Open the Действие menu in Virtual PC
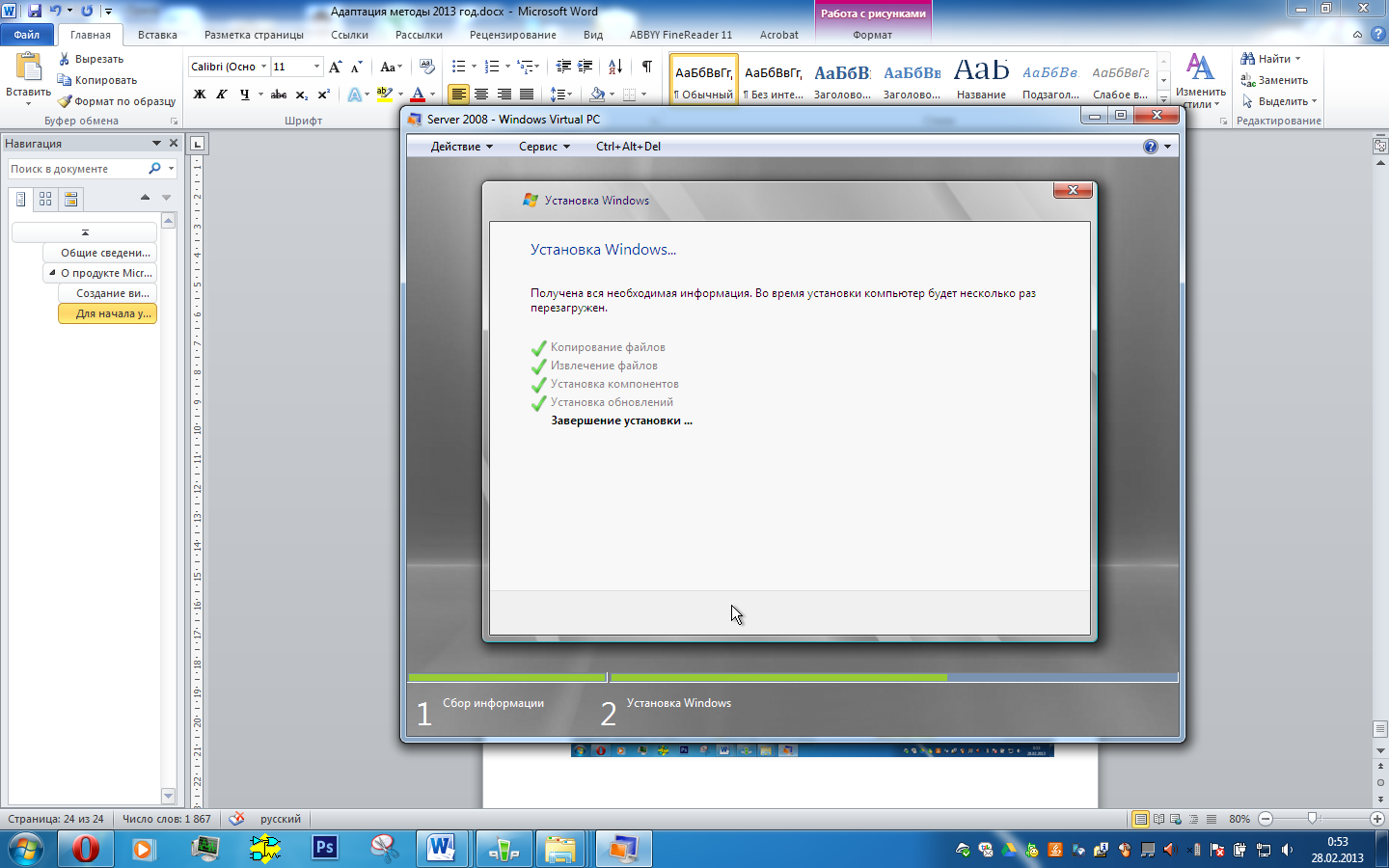This screenshot has height=868, width=1389. pyautogui.click(x=462, y=147)
